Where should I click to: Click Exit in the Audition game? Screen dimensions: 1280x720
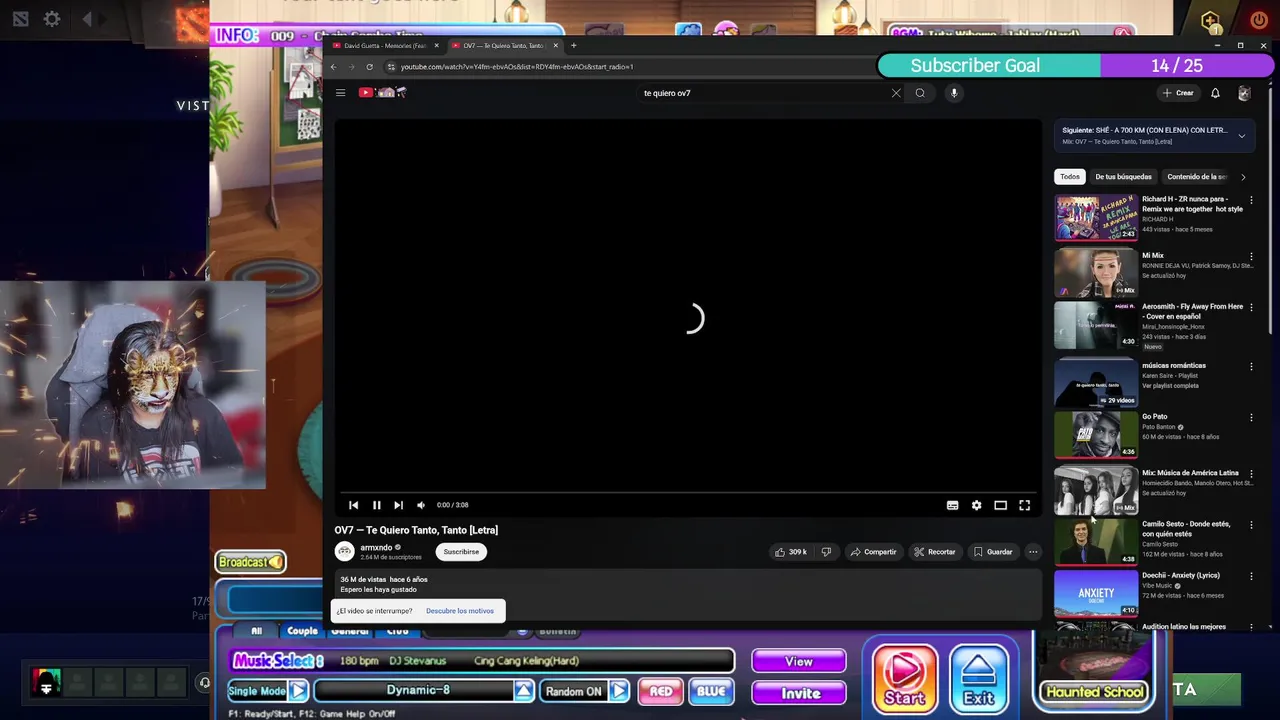(x=978, y=681)
